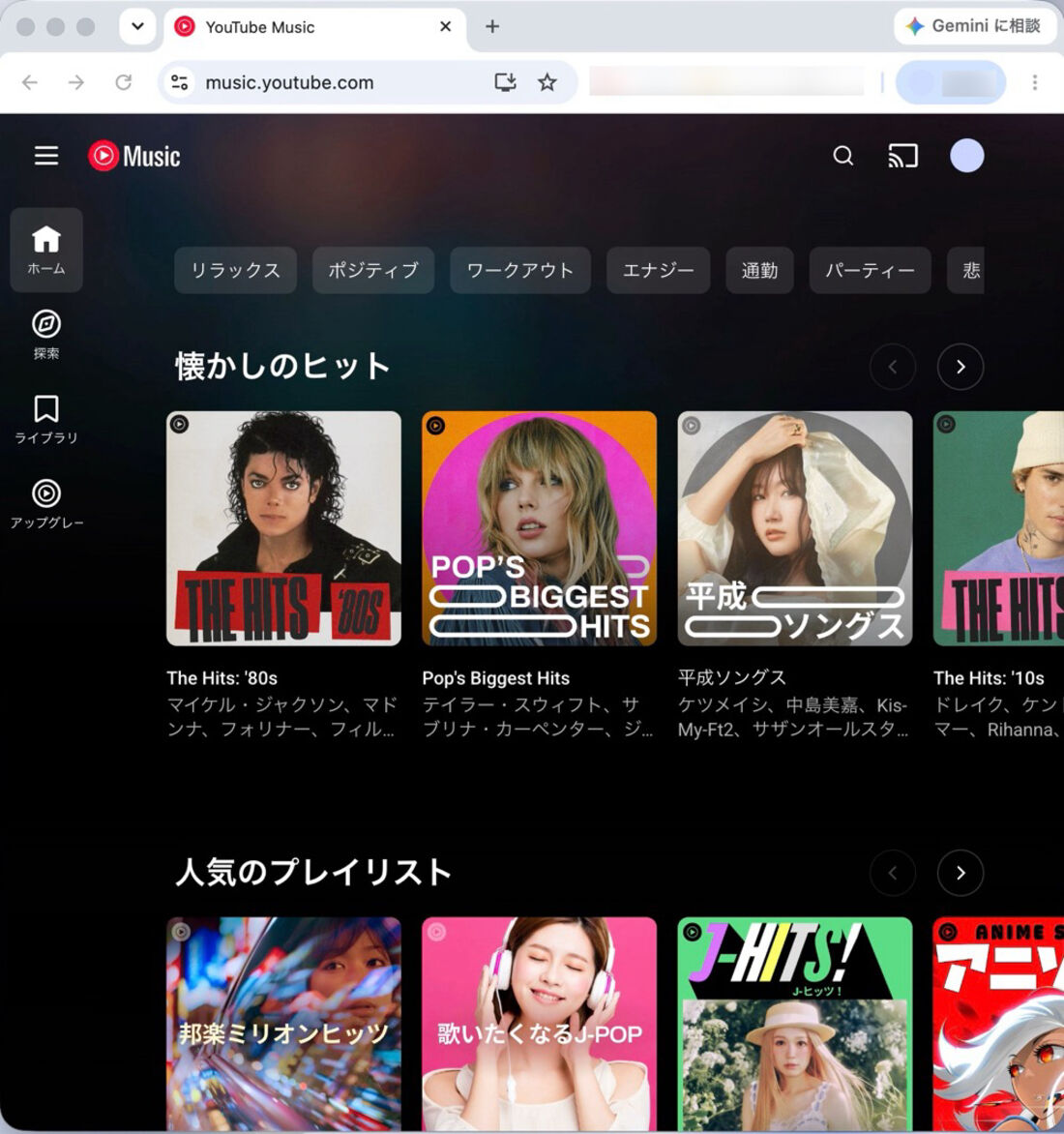Open 邦楽ミリオンヒッツ playlist cover
Image resolution: width=1064 pixels, height=1134 pixels.
(x=283, y=1024)
